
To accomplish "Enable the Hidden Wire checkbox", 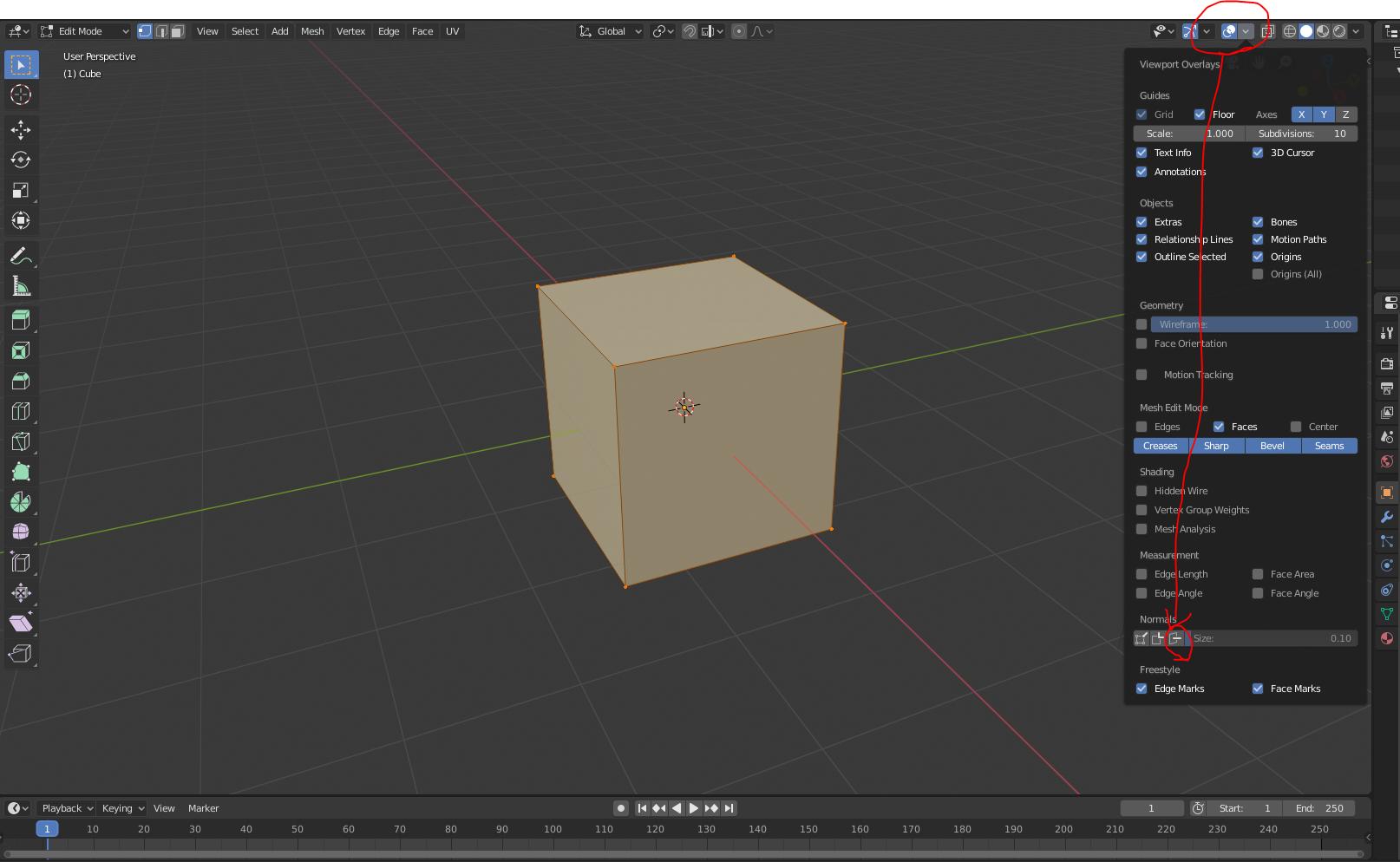I will [1142, 491].
